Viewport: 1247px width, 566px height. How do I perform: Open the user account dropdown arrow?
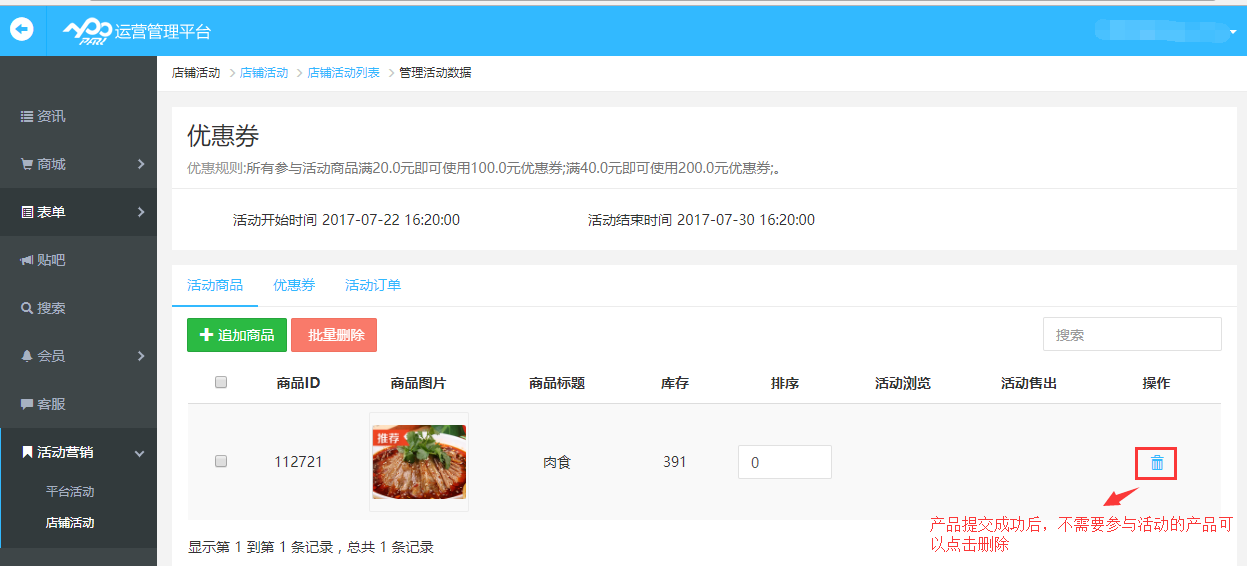point(1233,32)
